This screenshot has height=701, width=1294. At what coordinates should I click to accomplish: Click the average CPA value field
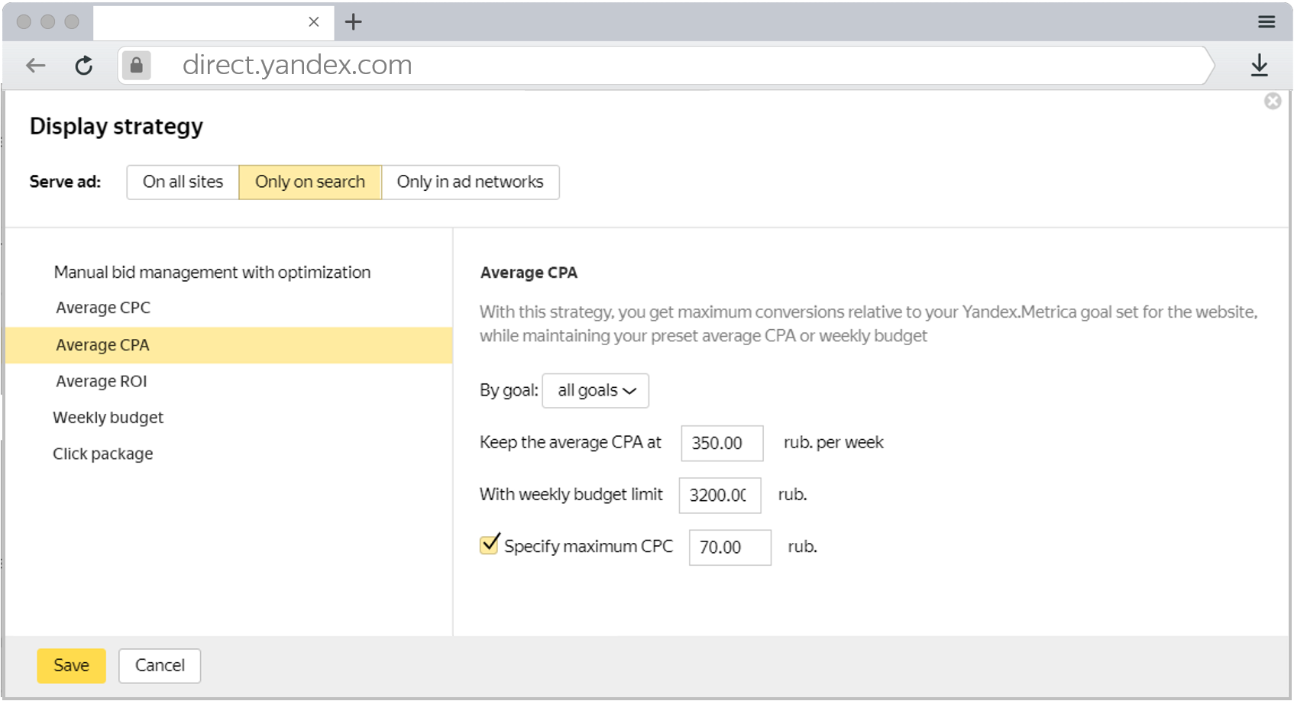(721, 443)
